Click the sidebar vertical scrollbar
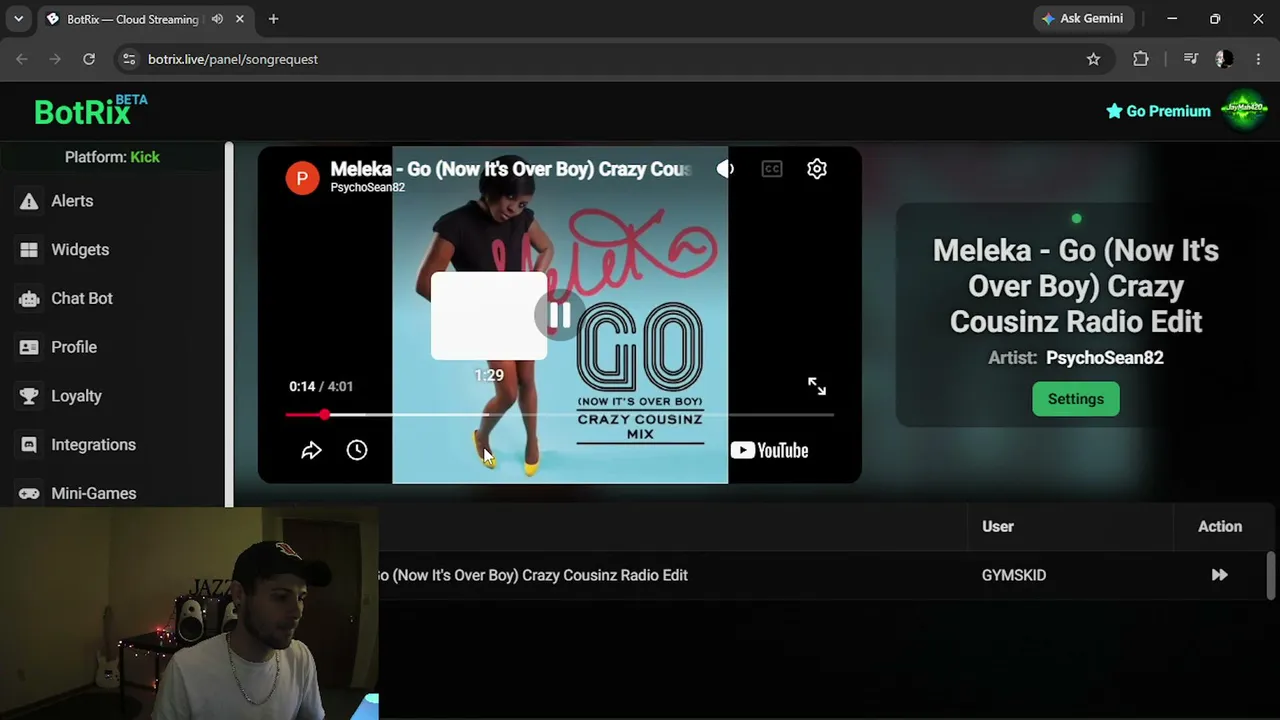This screenshot has width=1280, height=720. coord(229,324)
